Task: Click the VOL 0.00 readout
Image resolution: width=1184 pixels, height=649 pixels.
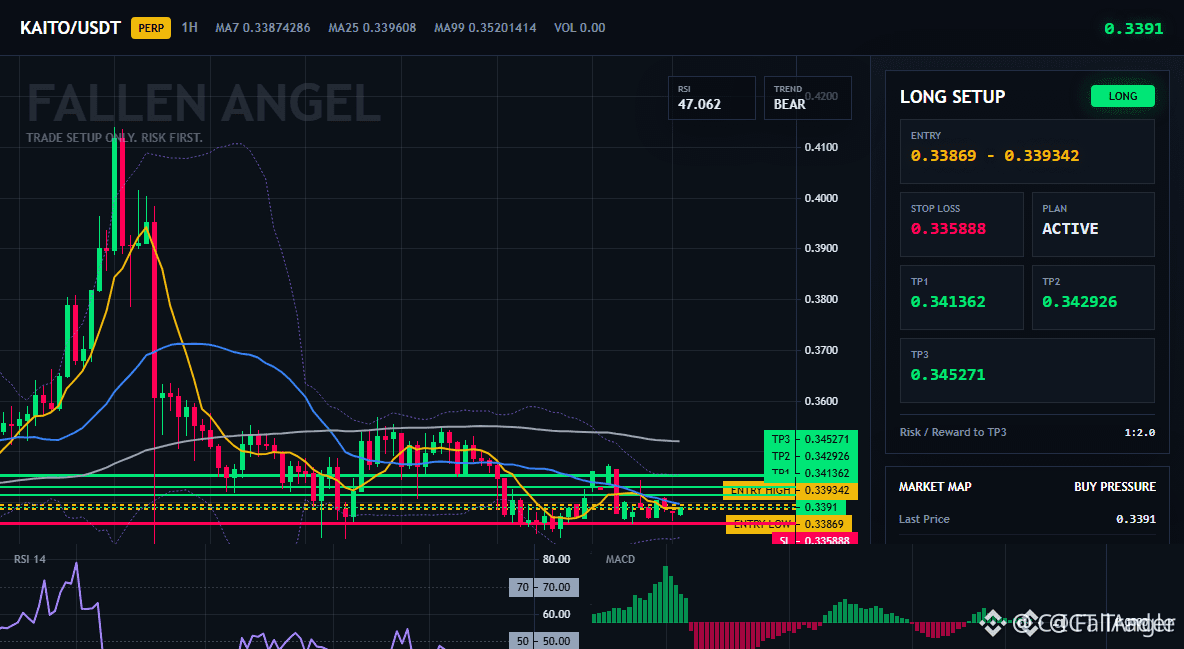Action: click(580, 27)
